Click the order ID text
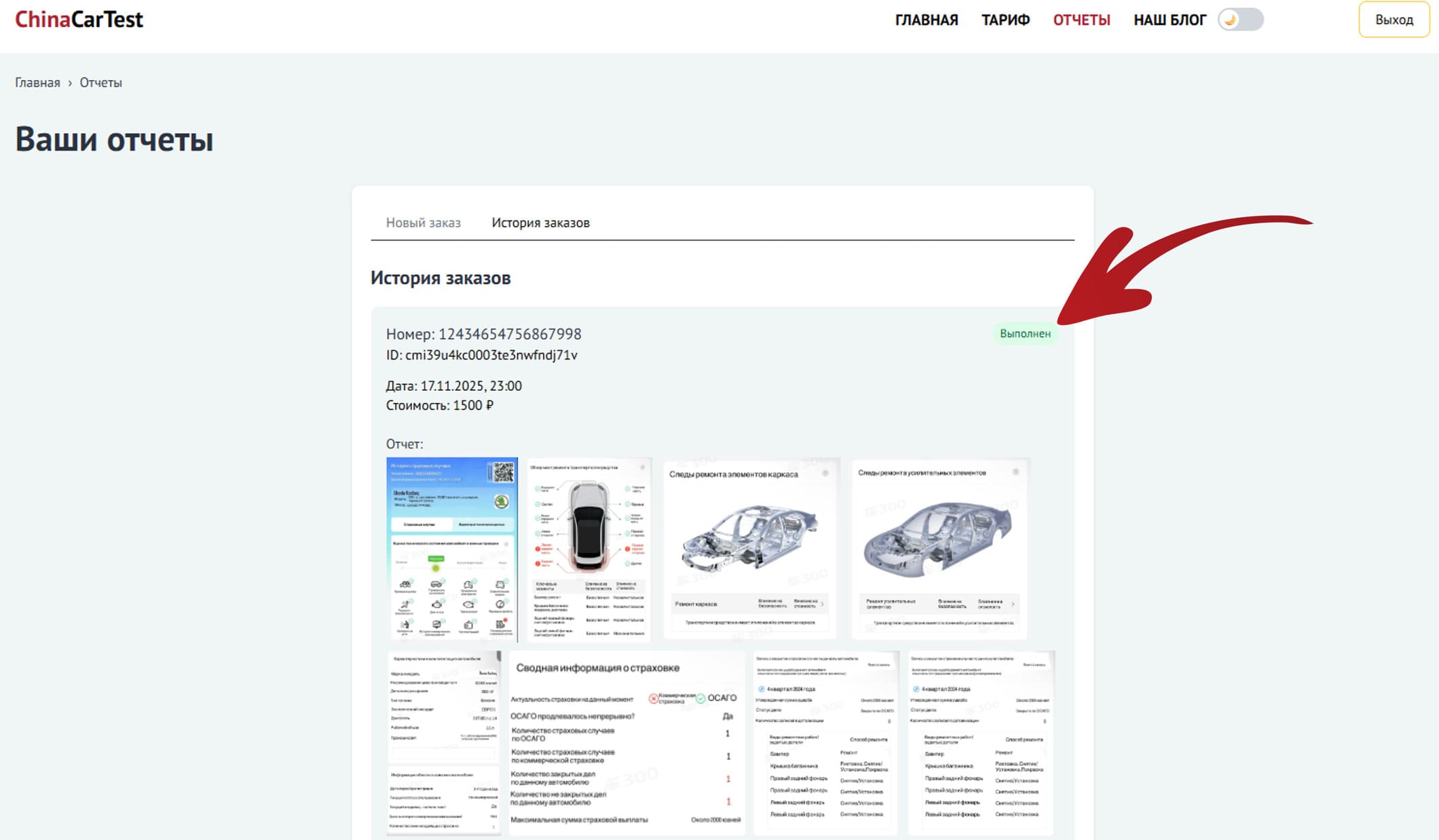 (x=481, y=356)
